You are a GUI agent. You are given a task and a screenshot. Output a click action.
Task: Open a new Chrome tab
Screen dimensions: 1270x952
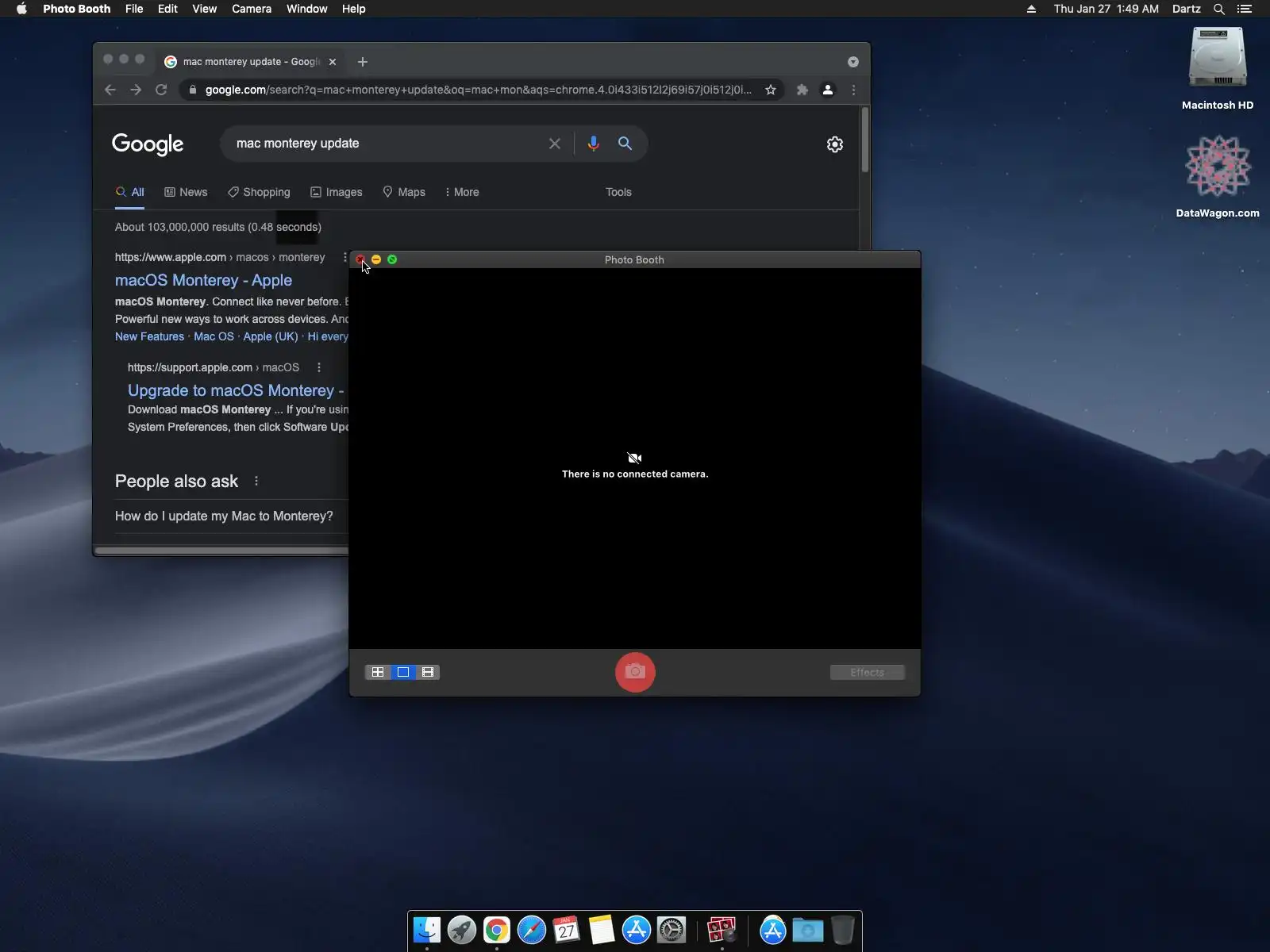coord(363,62)
